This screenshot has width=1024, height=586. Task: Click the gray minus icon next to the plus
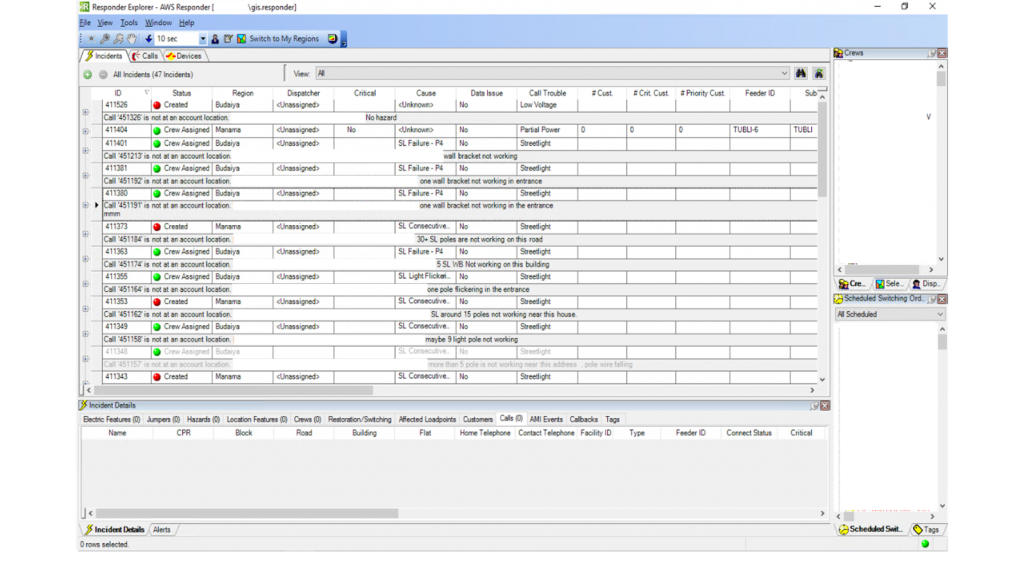click(102, 74)
